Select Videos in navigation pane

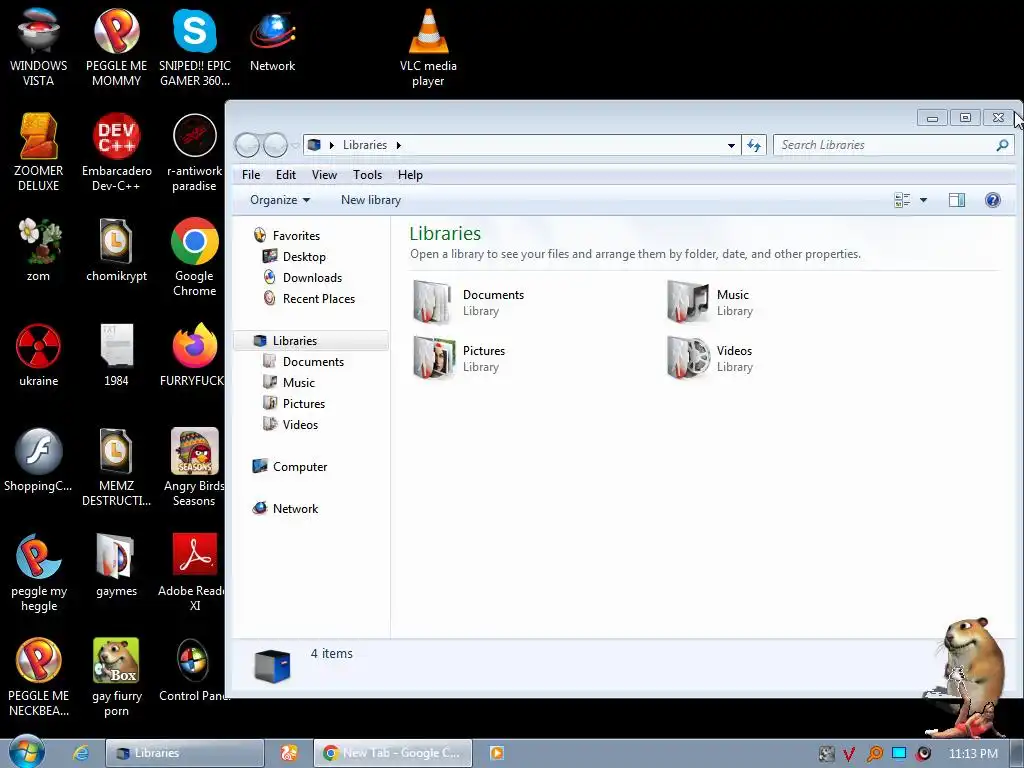click(300, 424)
